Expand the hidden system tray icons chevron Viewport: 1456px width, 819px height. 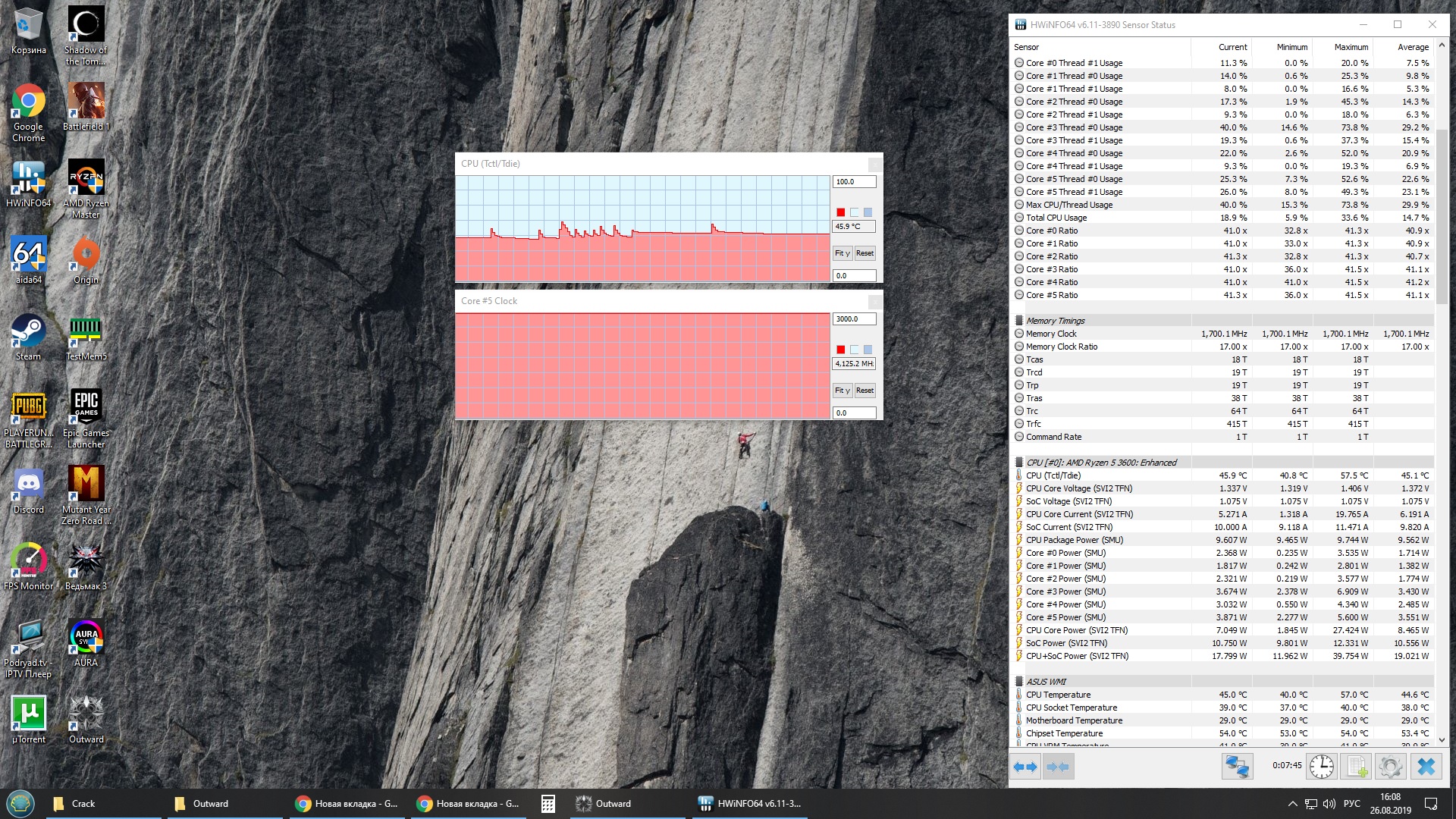1292,804
